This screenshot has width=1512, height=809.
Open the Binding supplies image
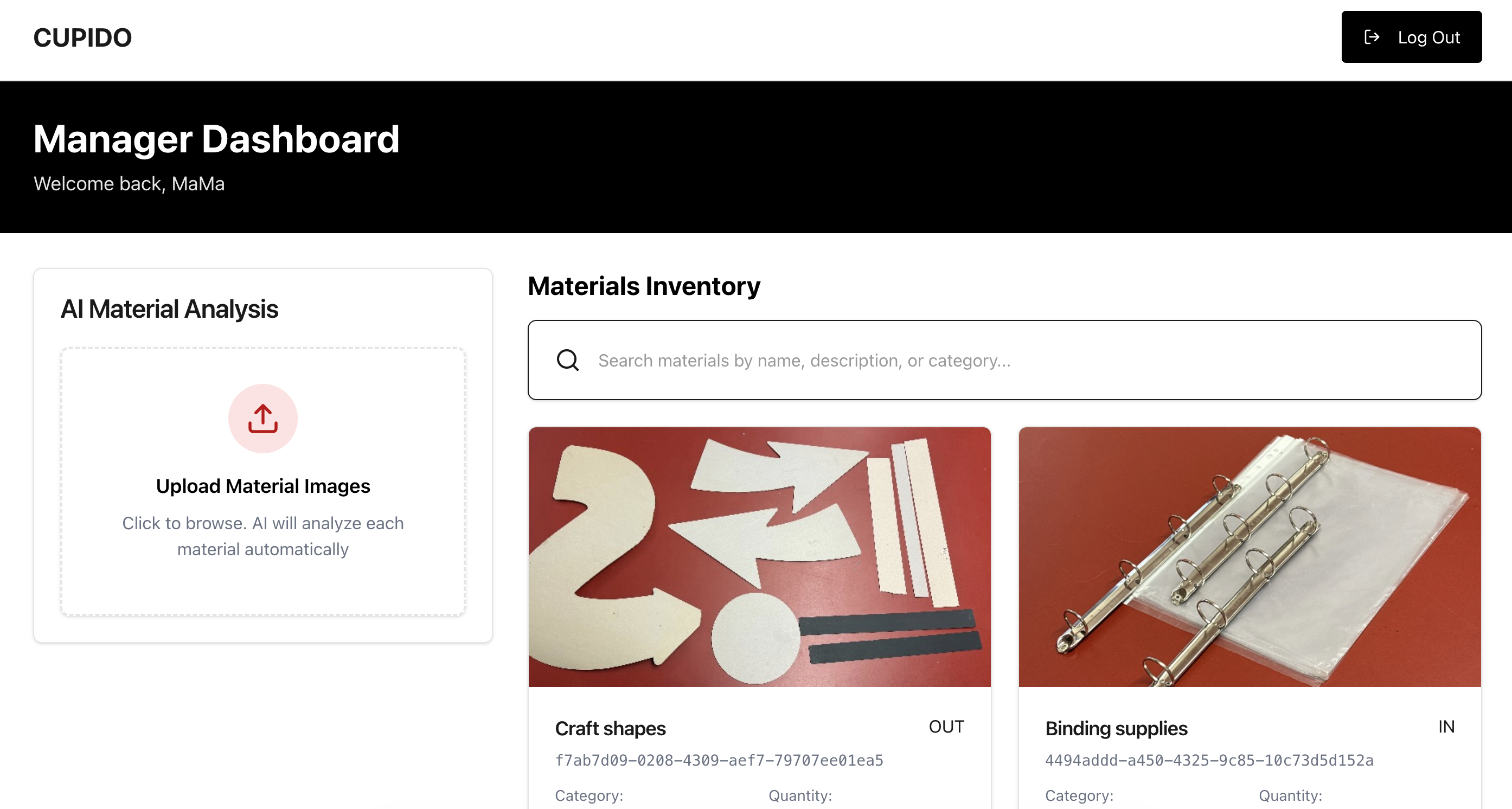coord(1249,556)
